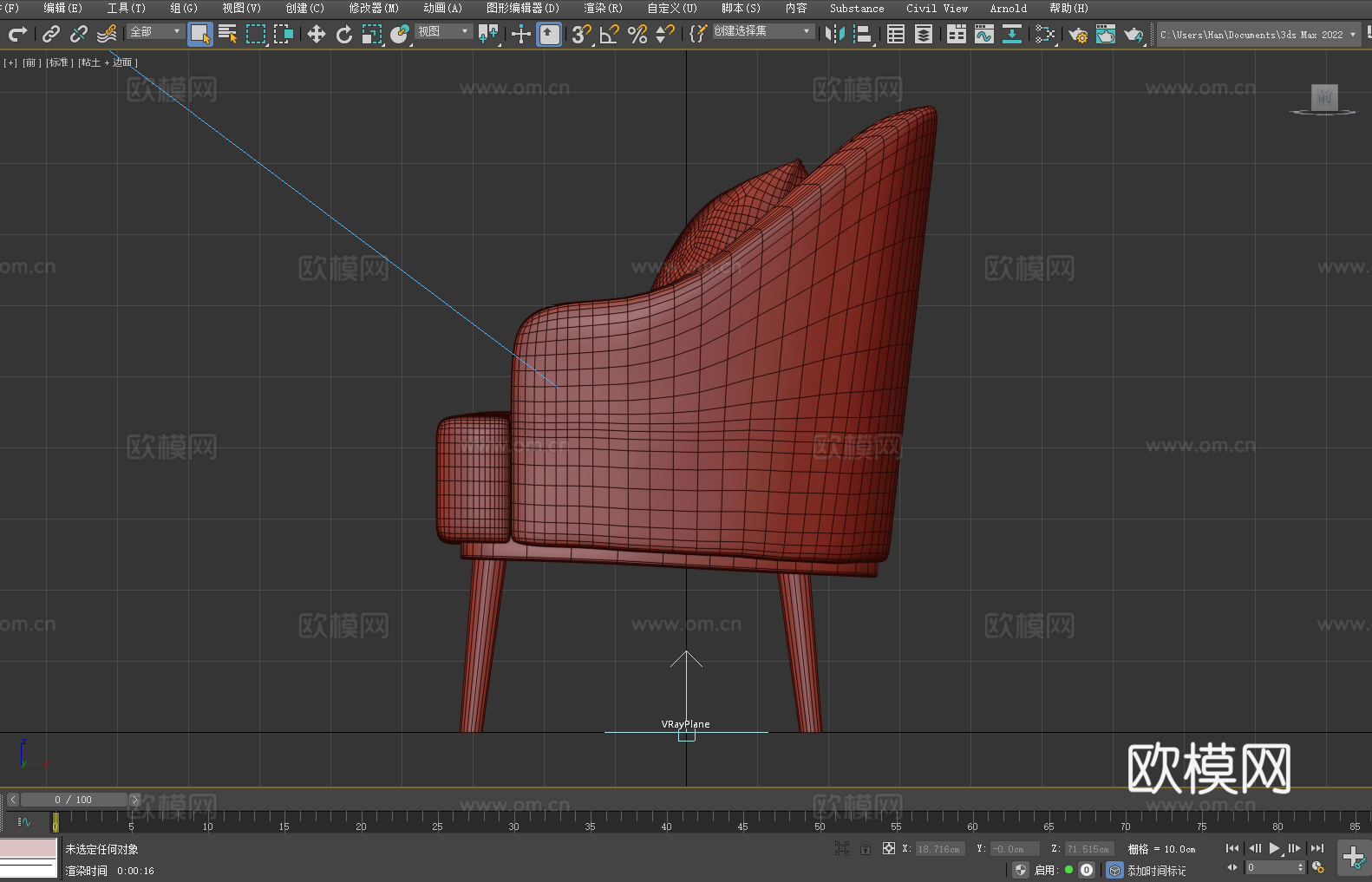1372x882 pixels.
Task: Toggle Spinner Snap
Action: tap(665, 34)
